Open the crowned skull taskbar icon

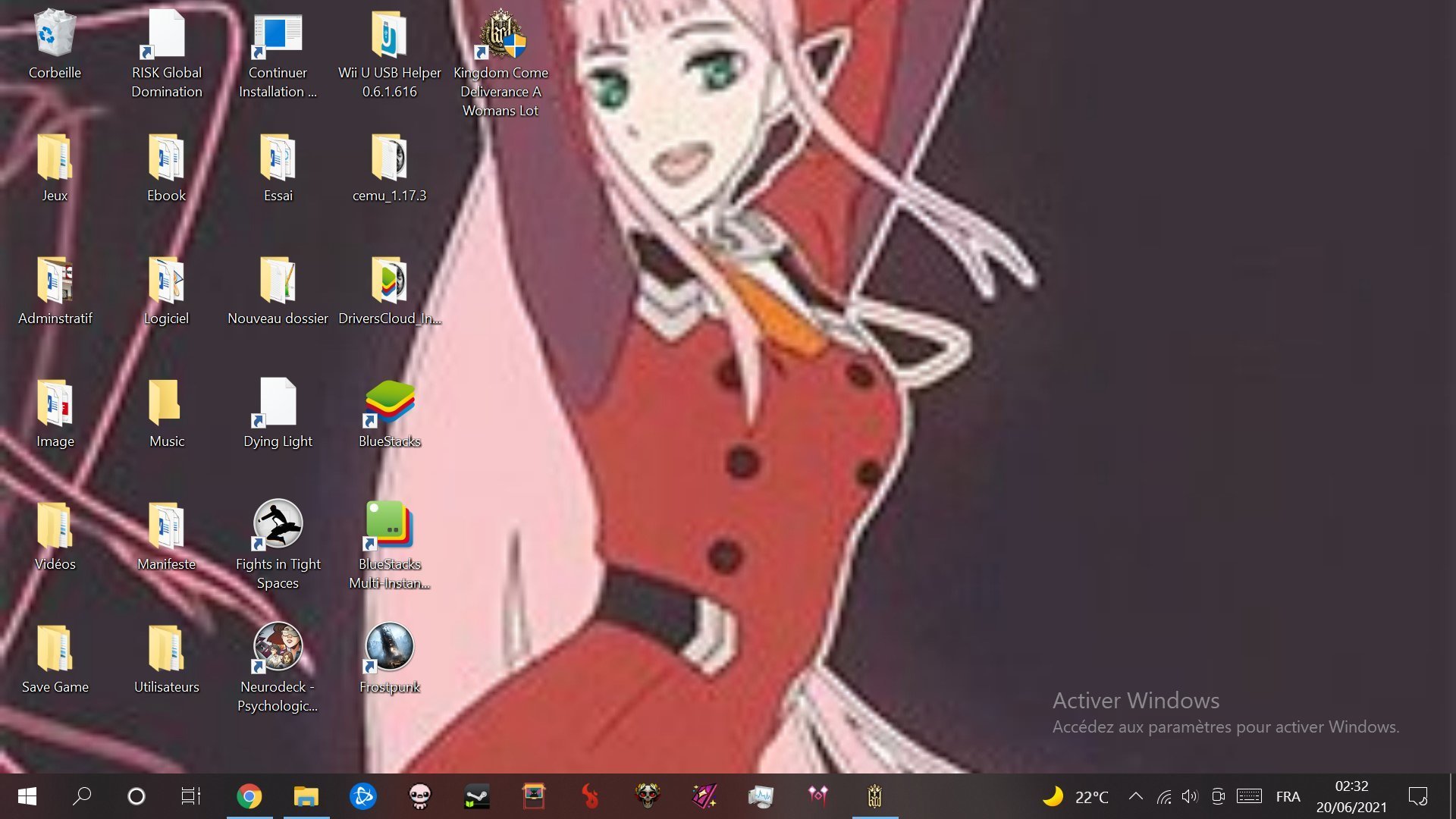648,796
